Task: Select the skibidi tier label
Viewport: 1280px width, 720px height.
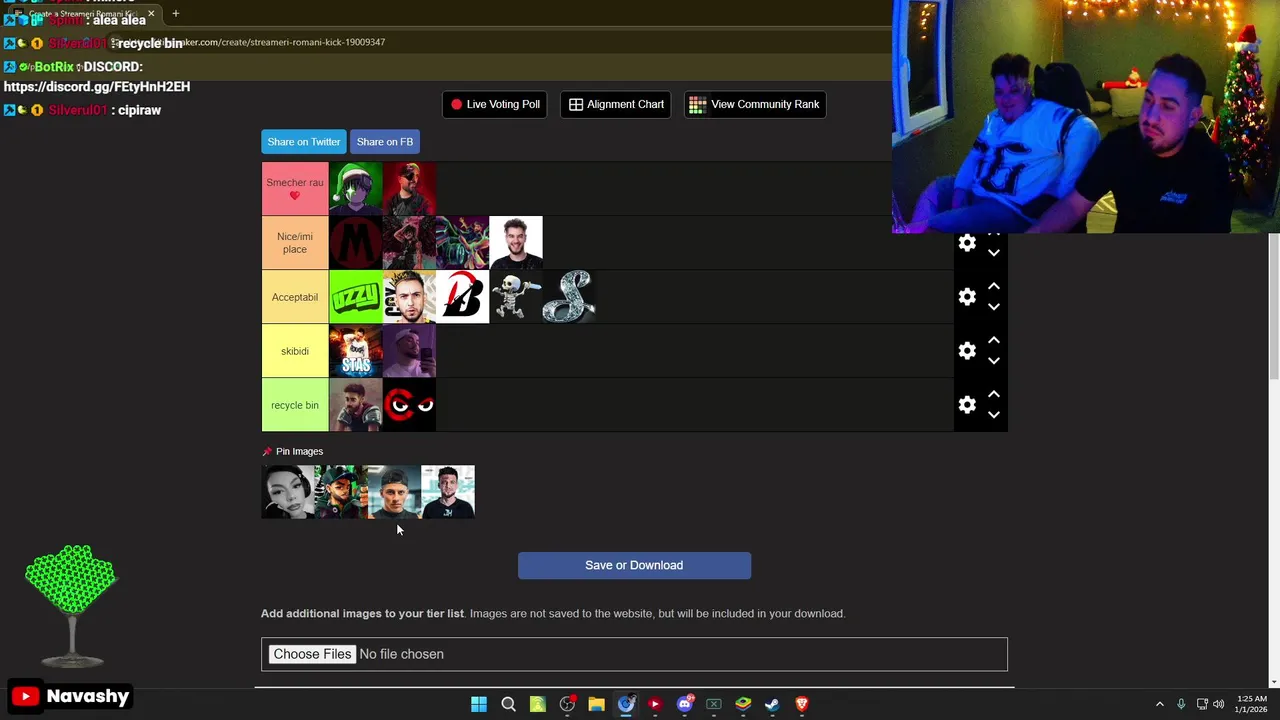Action: (295, 351)
